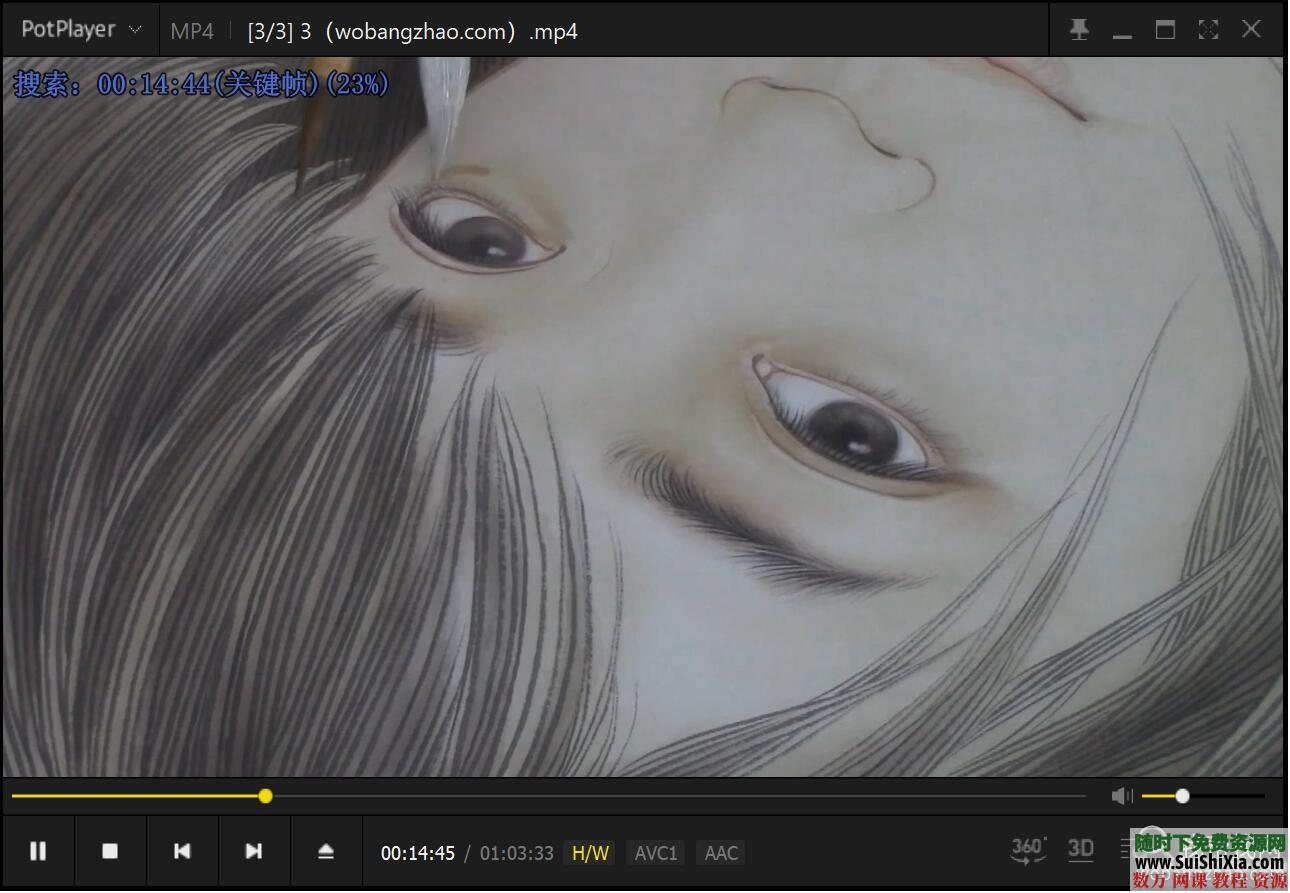Click the AAC audio codec label
Screen dimensions: 1290x893
(721, 853)
